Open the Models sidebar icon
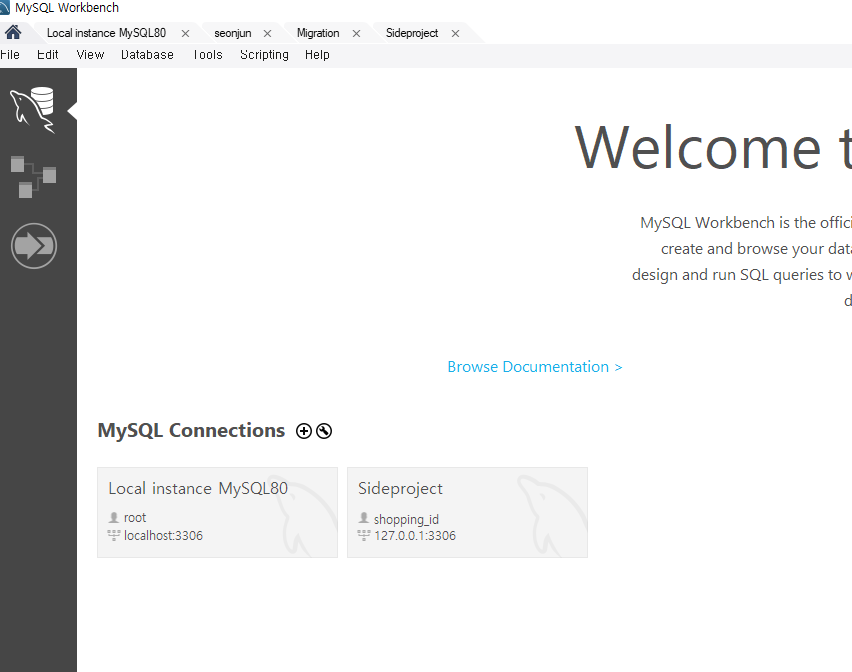852x672 pixels. click(x=33, y=177)
